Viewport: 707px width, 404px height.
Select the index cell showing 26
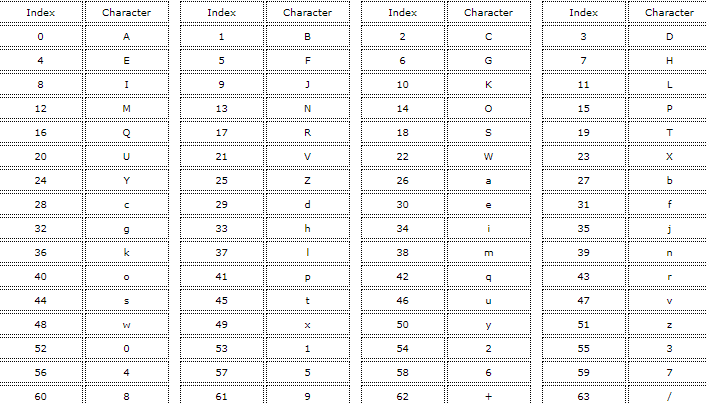pos(402,180)
